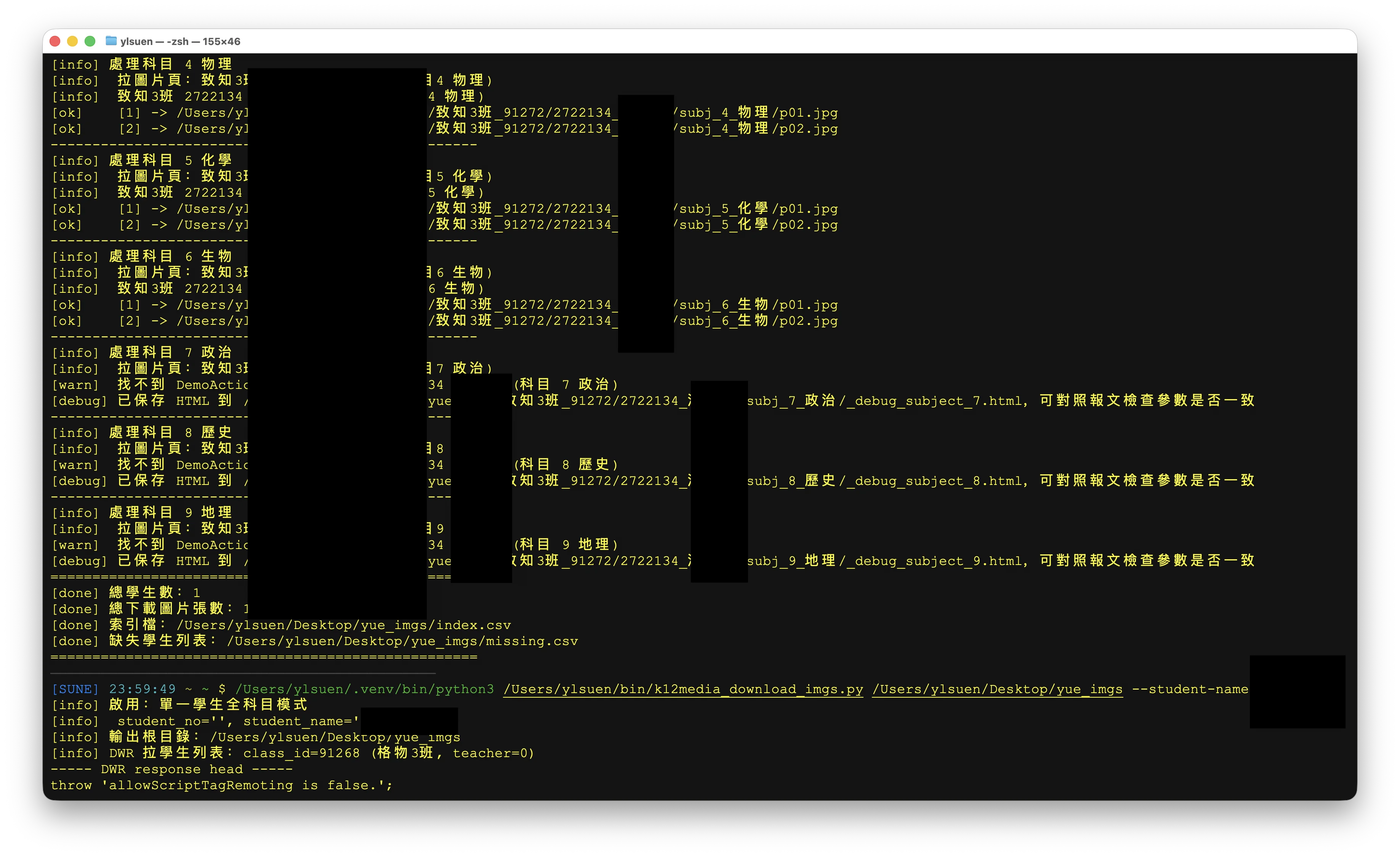Open the k12media_download_imgs.py script link
The image size is (1400, 857).
[x=682, y=688]
